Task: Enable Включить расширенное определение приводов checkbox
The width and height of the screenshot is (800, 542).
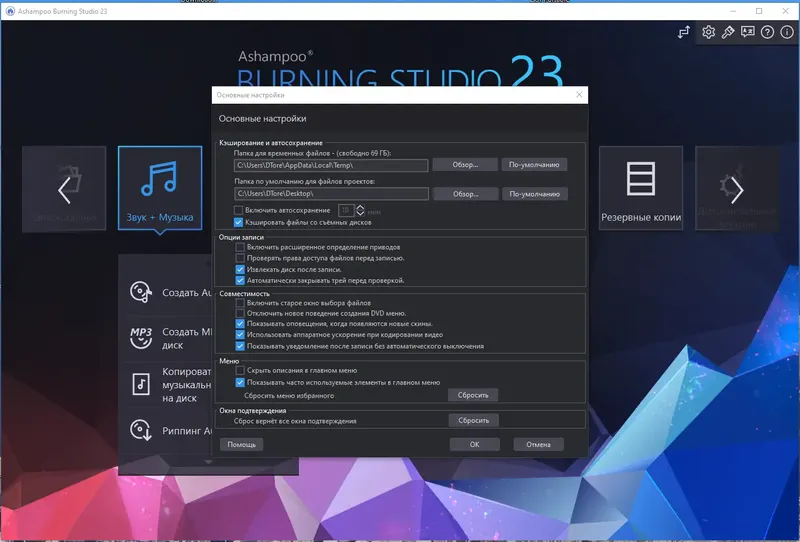Action: click(x=240, y=247)
